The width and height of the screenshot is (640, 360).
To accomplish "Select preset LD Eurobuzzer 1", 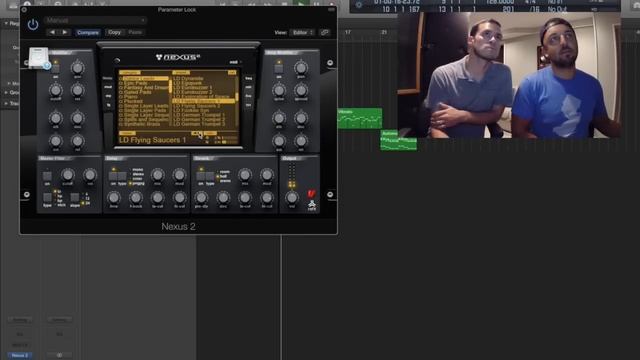I will coord(203,88).
